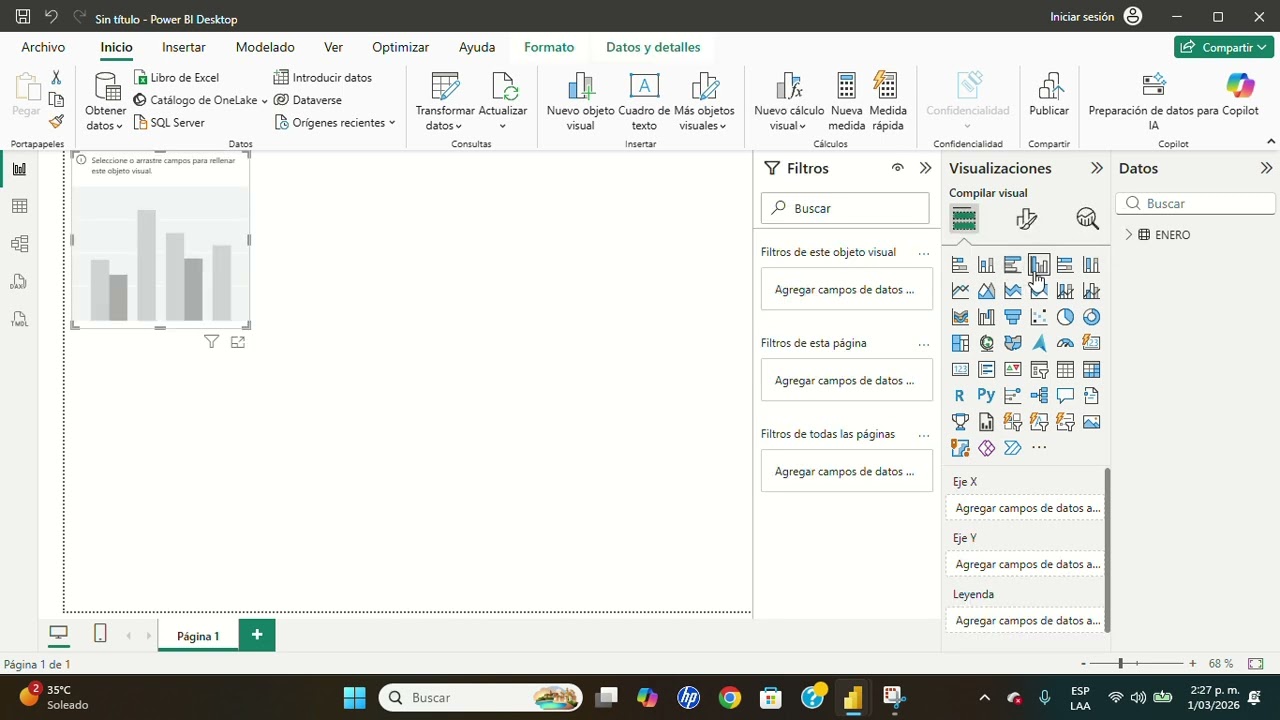
Task: Switch to the Optimizar ribbon tab
Action: pos(400,47)
